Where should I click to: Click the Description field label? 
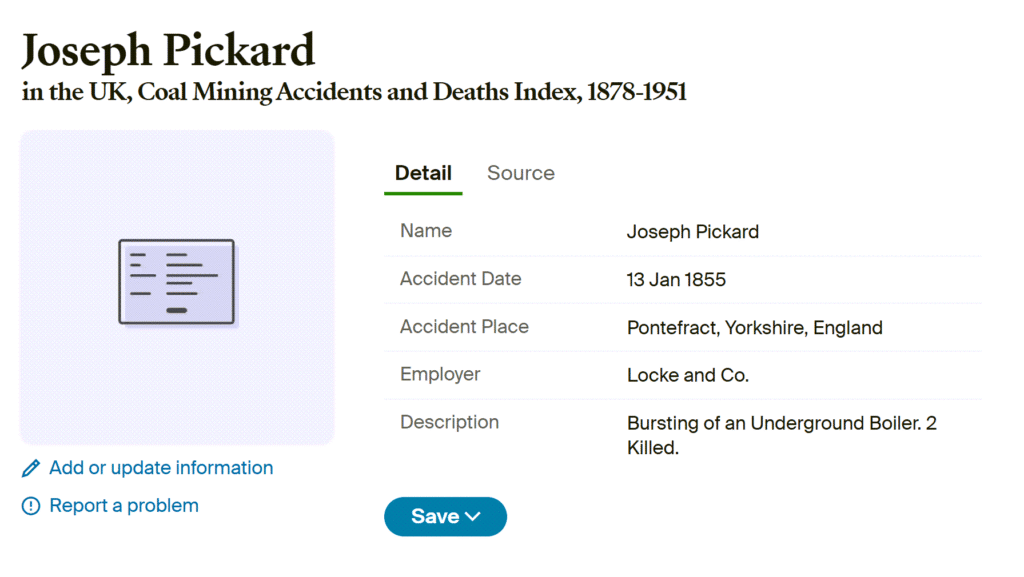coord(449,422)
